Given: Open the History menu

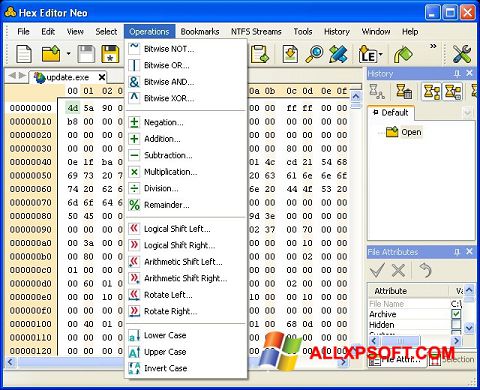Looking at the screenshot, I should click(337, 32).
